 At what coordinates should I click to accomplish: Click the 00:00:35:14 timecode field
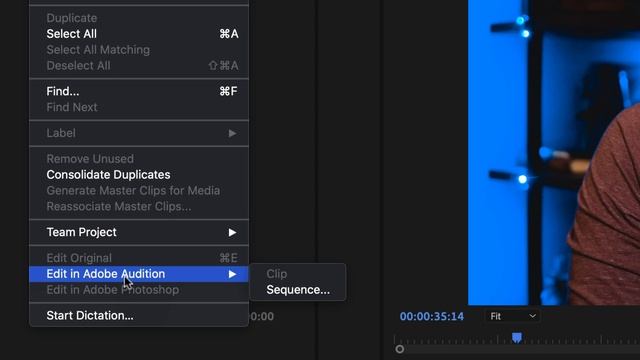(431, 316)
